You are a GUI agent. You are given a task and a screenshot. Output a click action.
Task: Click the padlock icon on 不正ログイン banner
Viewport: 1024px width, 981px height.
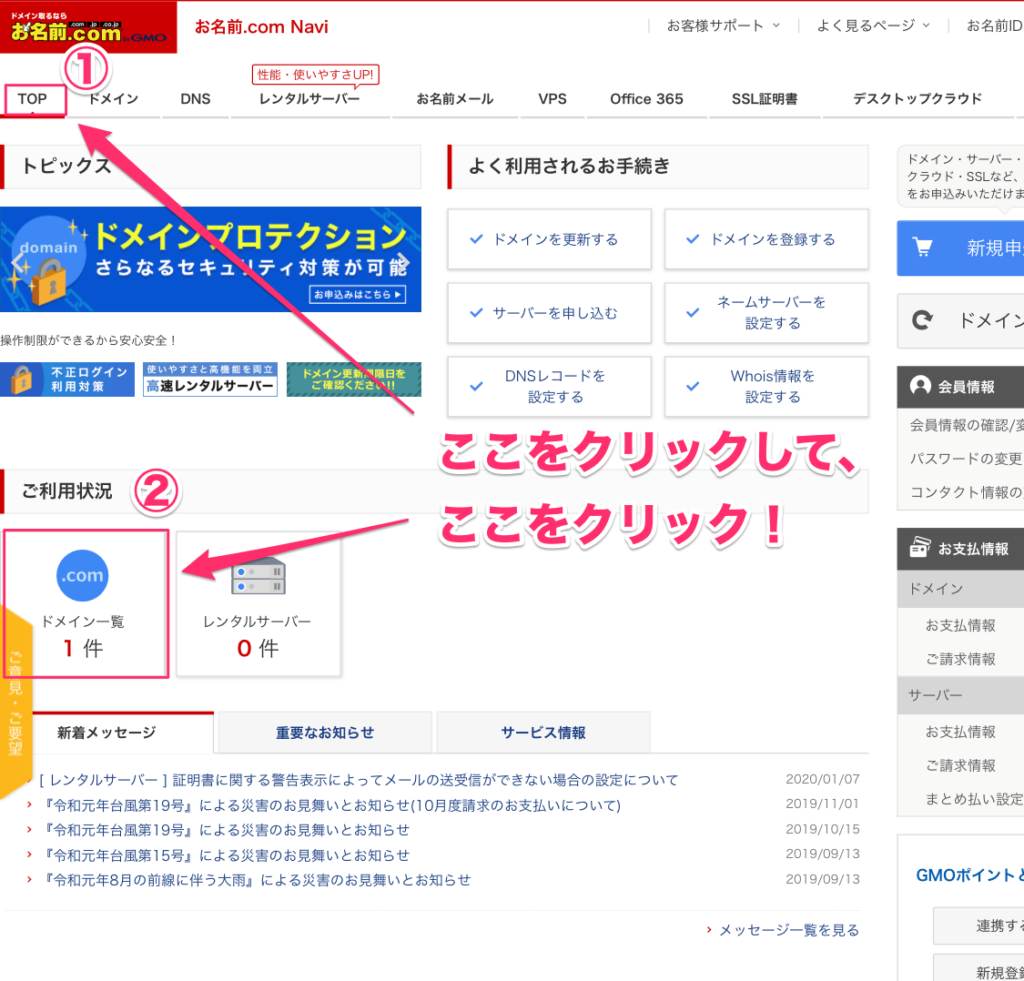click(21, 379)
